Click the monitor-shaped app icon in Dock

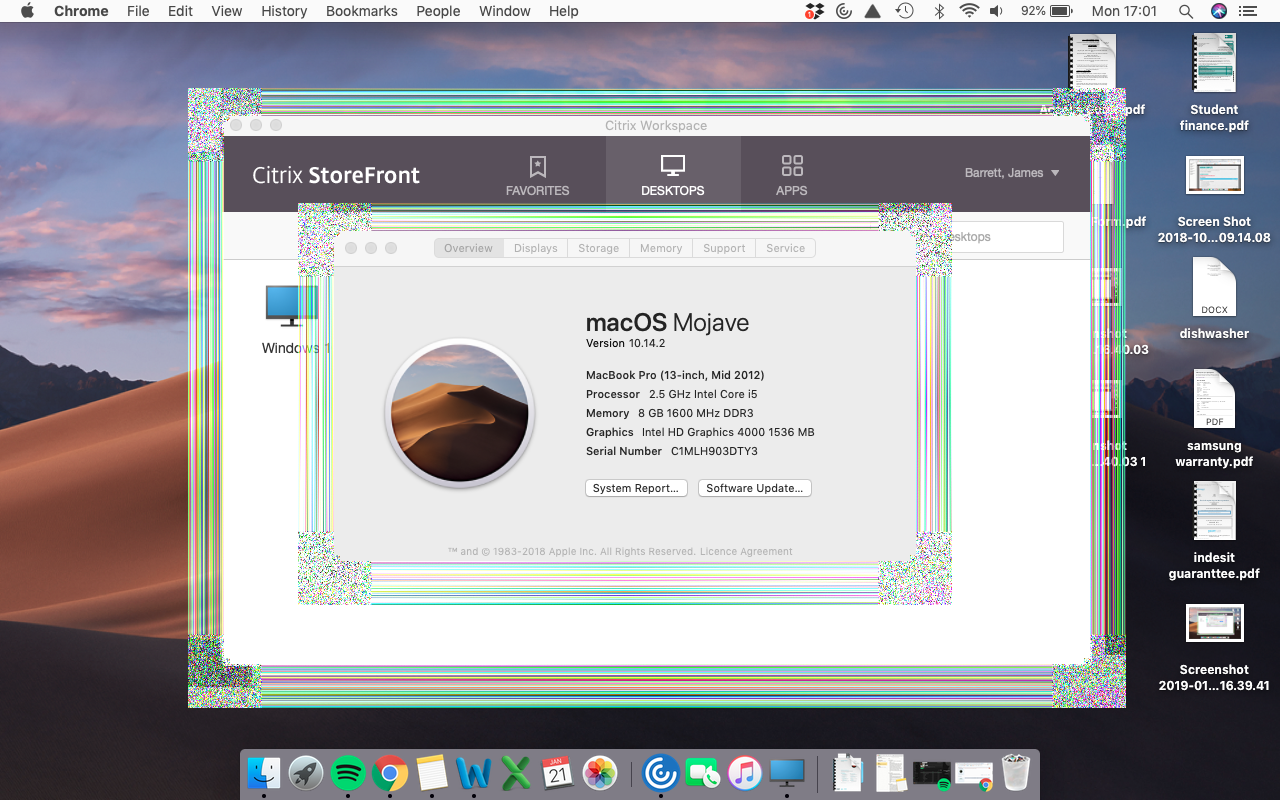tap(787, 772)
